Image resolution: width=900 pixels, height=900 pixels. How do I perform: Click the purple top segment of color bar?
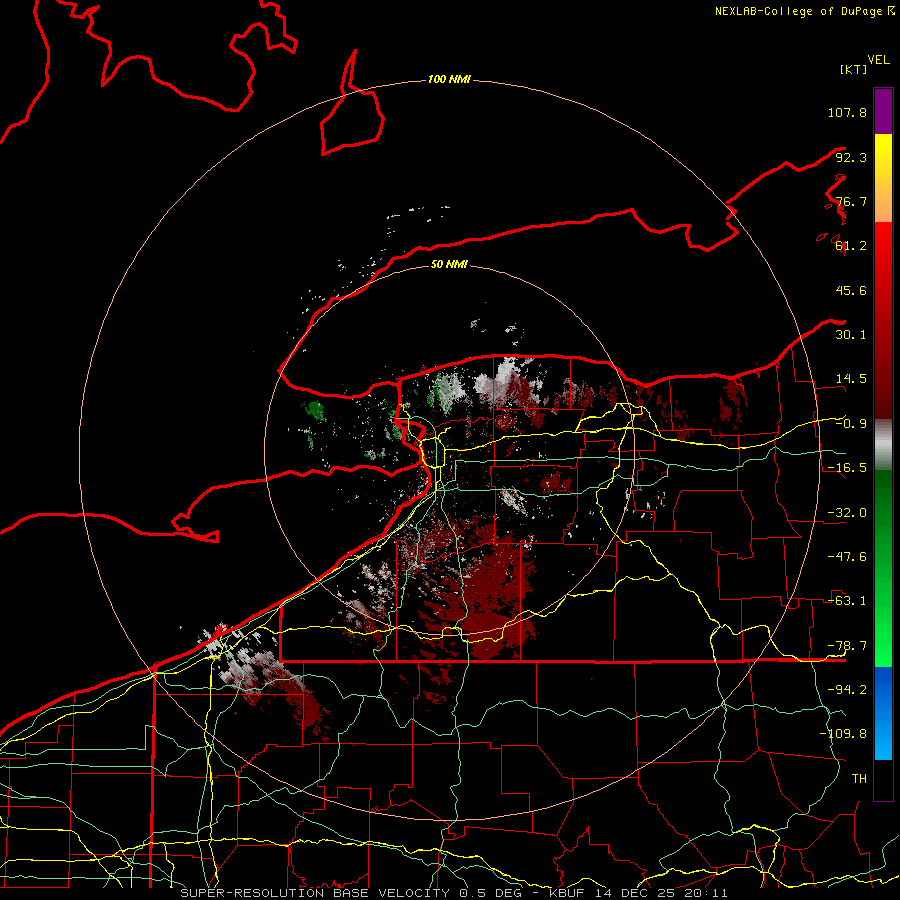pyautogui.click(x=883, y=111)
